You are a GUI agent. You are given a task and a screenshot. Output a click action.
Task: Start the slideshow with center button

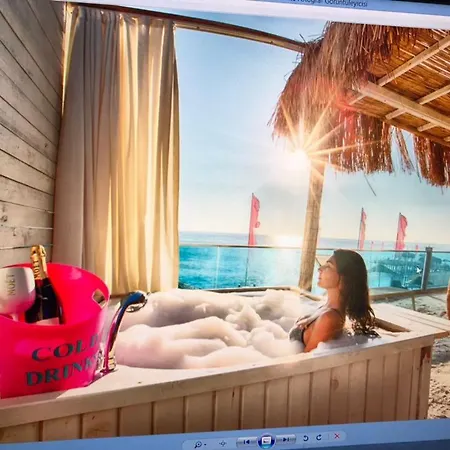click(x=266, y=440)
